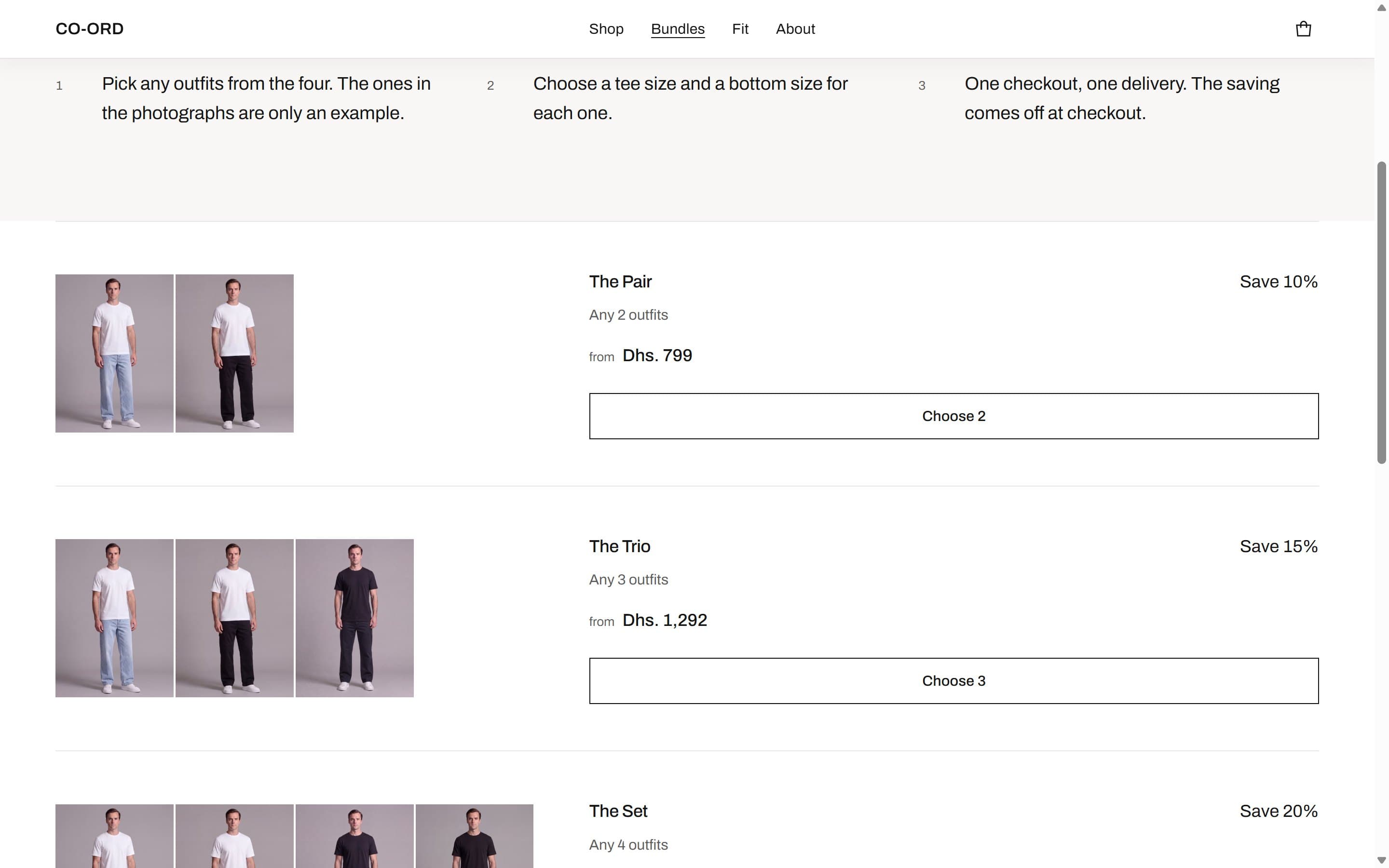The height and width of the screenshot is (868, 1389).
Task: Open the Shop menu item
Action: click(606, 29)
